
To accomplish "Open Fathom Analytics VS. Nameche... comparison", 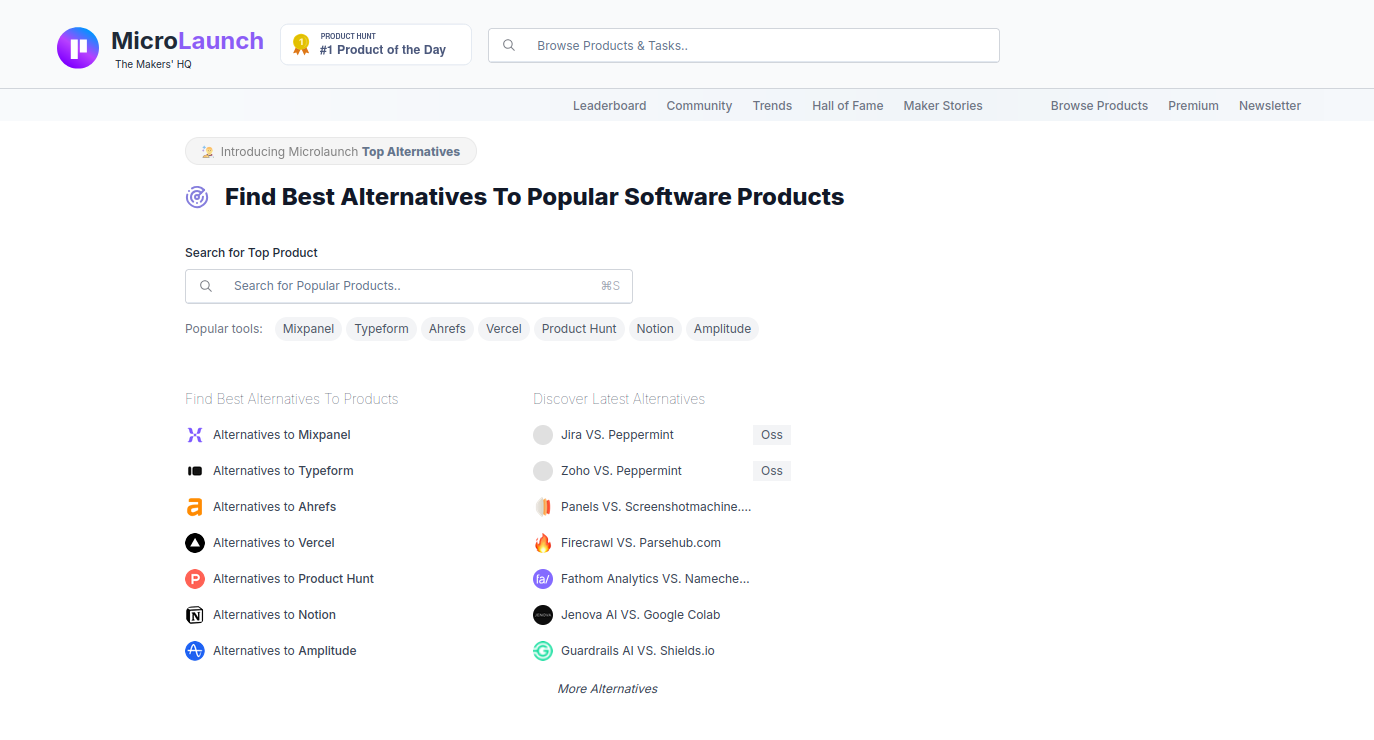I will tap(655, 579).
